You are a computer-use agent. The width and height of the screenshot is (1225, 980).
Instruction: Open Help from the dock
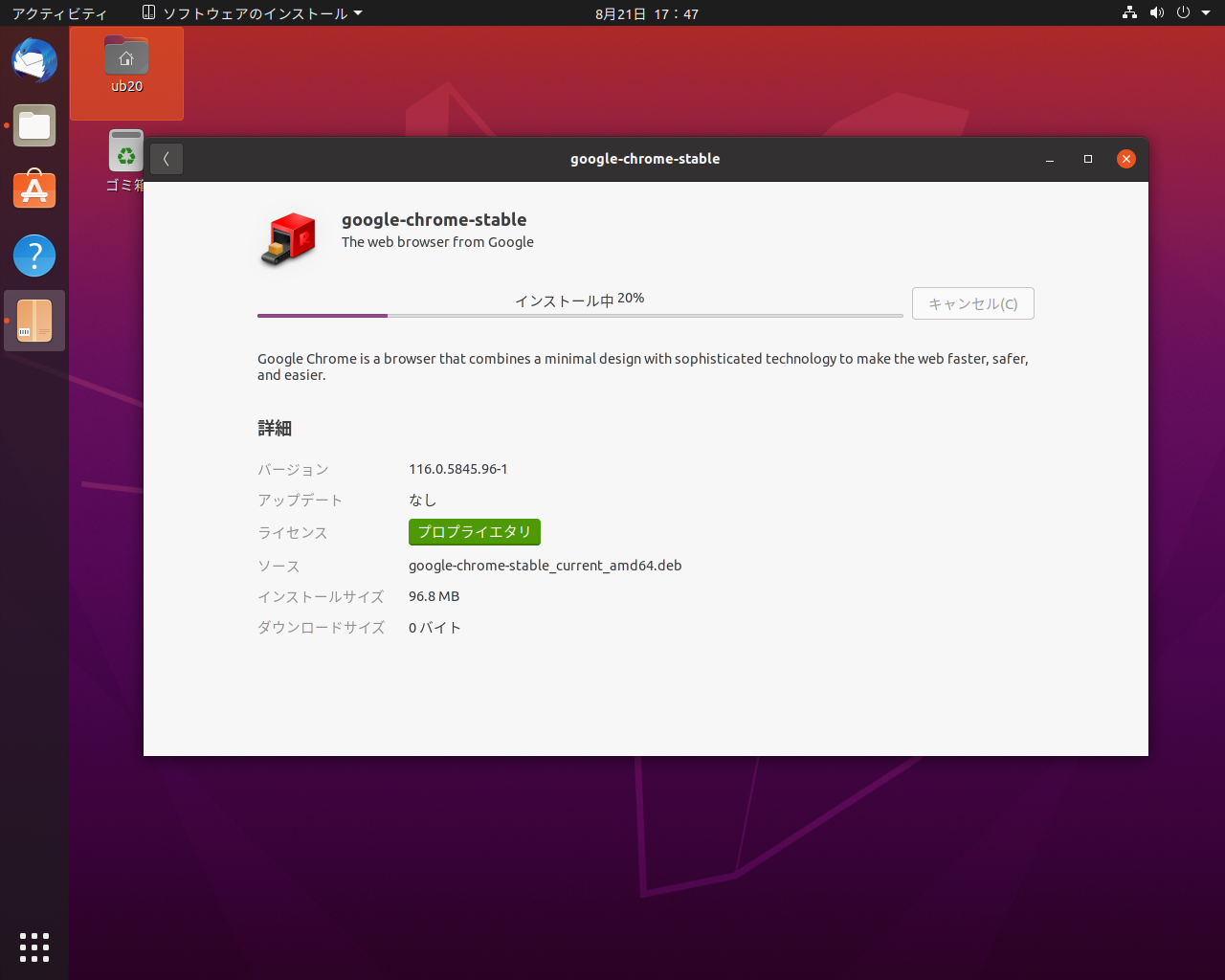point(34,256)
